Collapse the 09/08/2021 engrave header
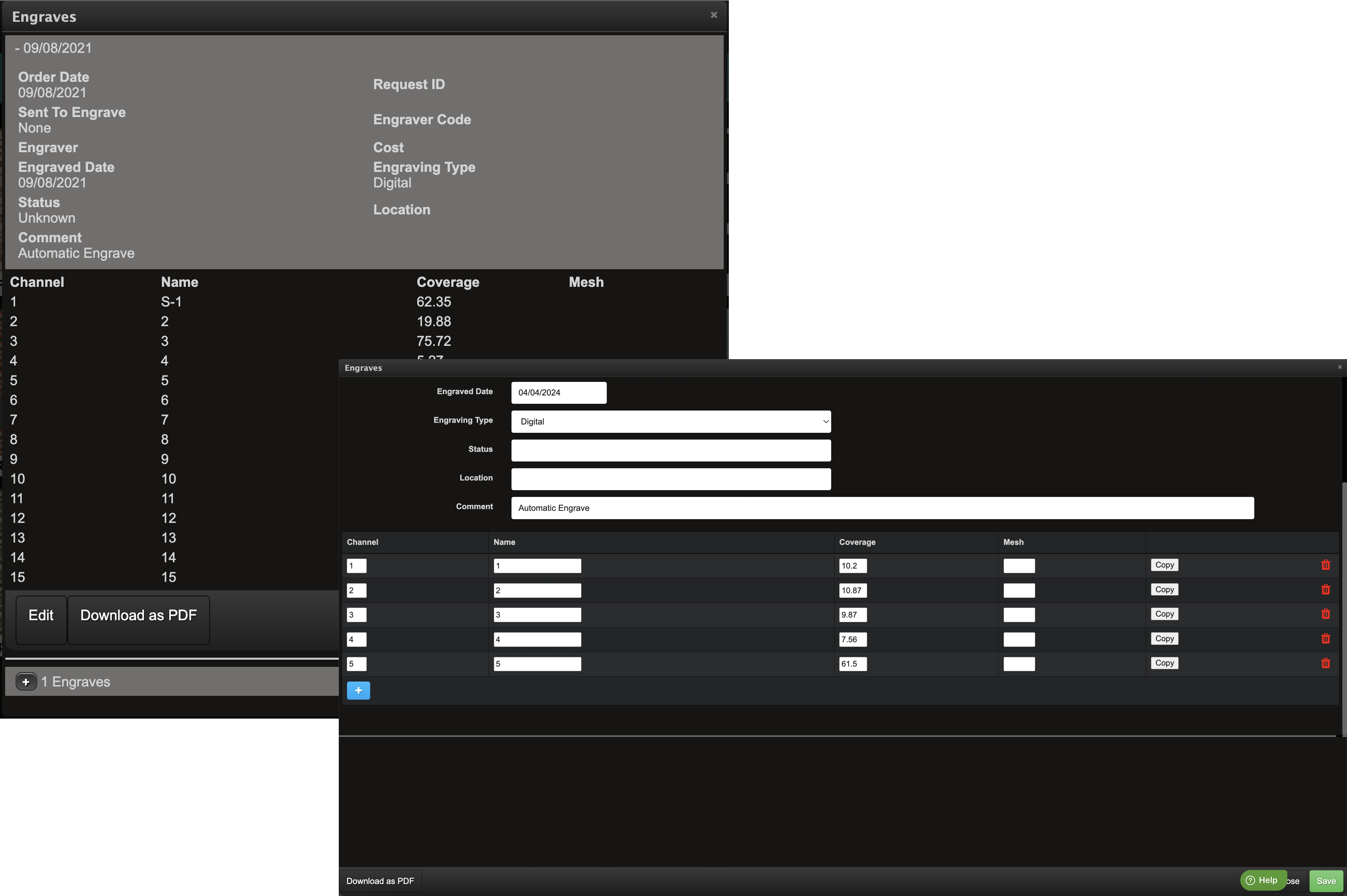 point(54,48)
